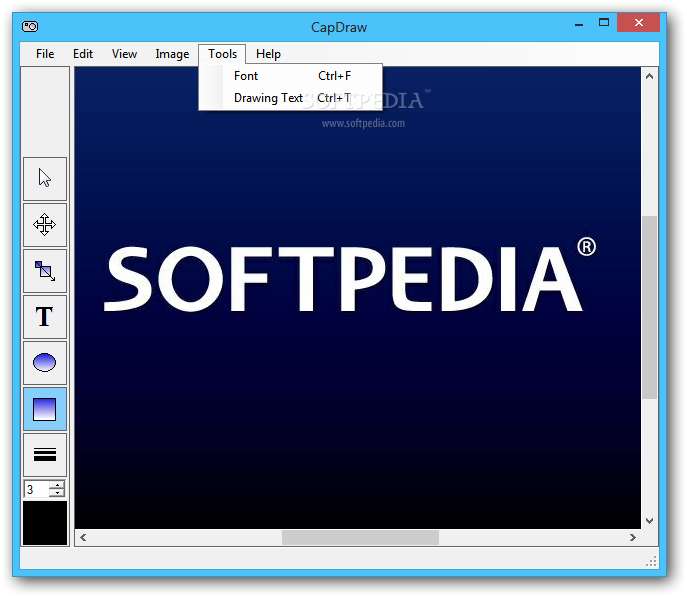Open the black color swatch
Viewport: 687px width, 597px height.
[x=45, y=523]
